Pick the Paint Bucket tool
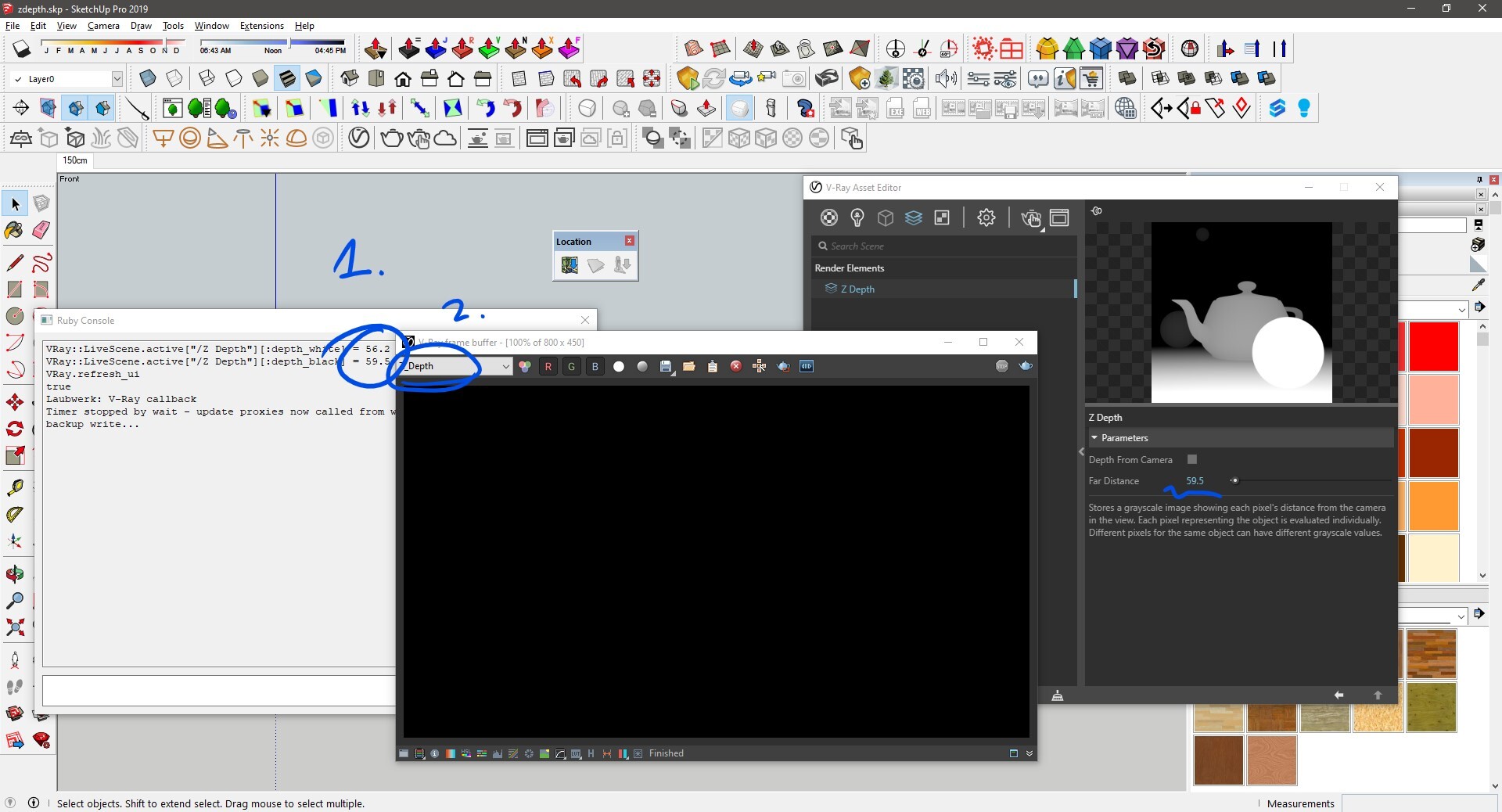This screenshot has width=1502, height=812. pyautogui.click(x=15, y=230)
